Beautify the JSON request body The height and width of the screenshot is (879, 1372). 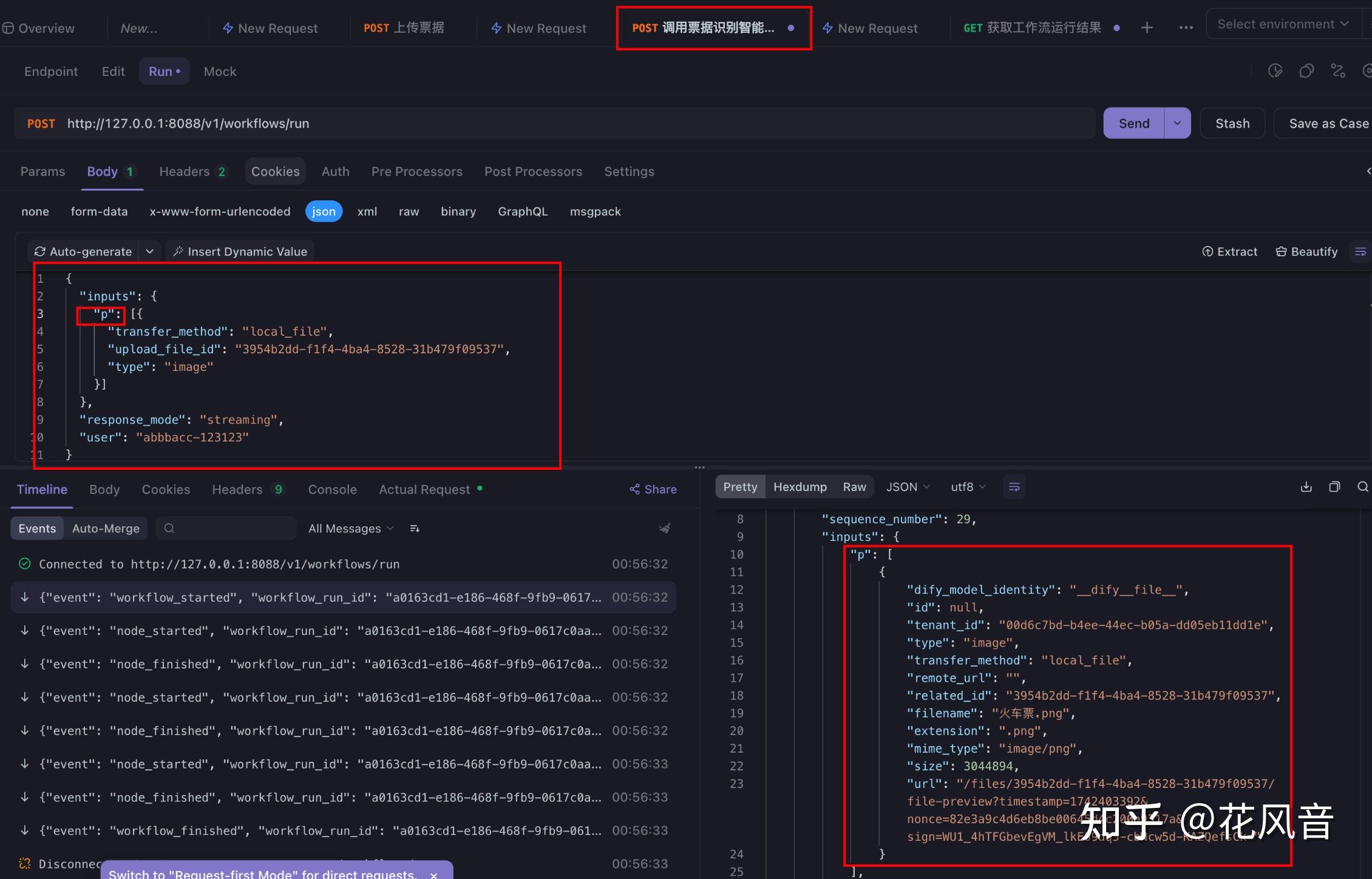(1306, 251)
